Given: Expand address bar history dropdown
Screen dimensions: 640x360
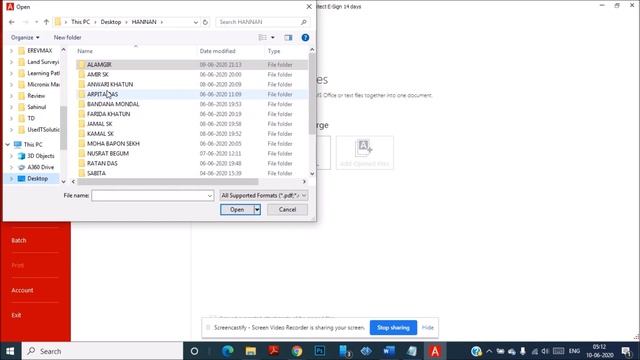Looking at the screenshot, I should [x=196, y=22].
